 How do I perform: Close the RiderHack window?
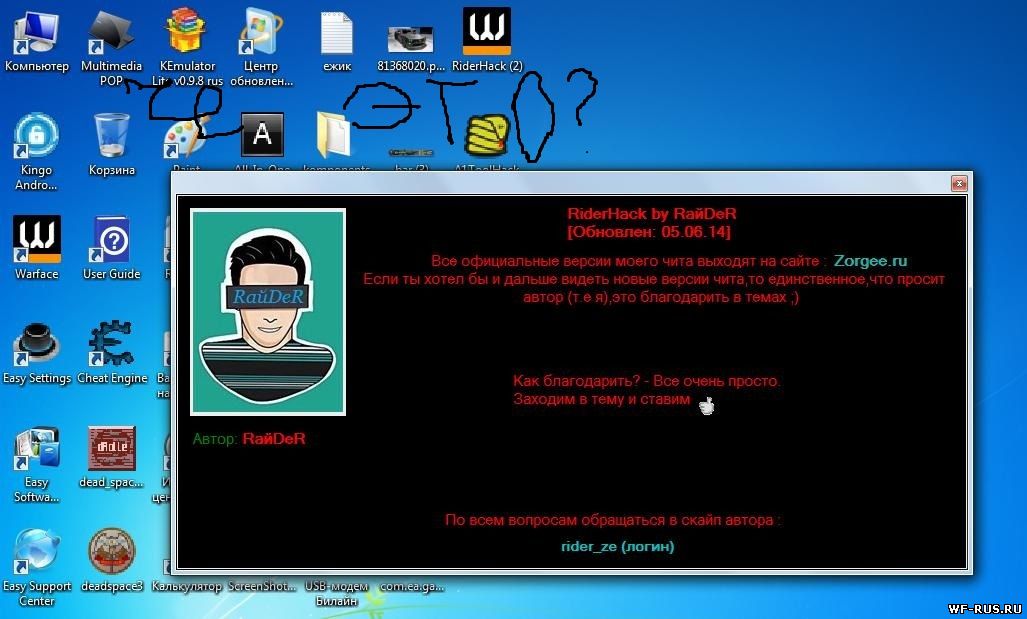tap(959, 183)
